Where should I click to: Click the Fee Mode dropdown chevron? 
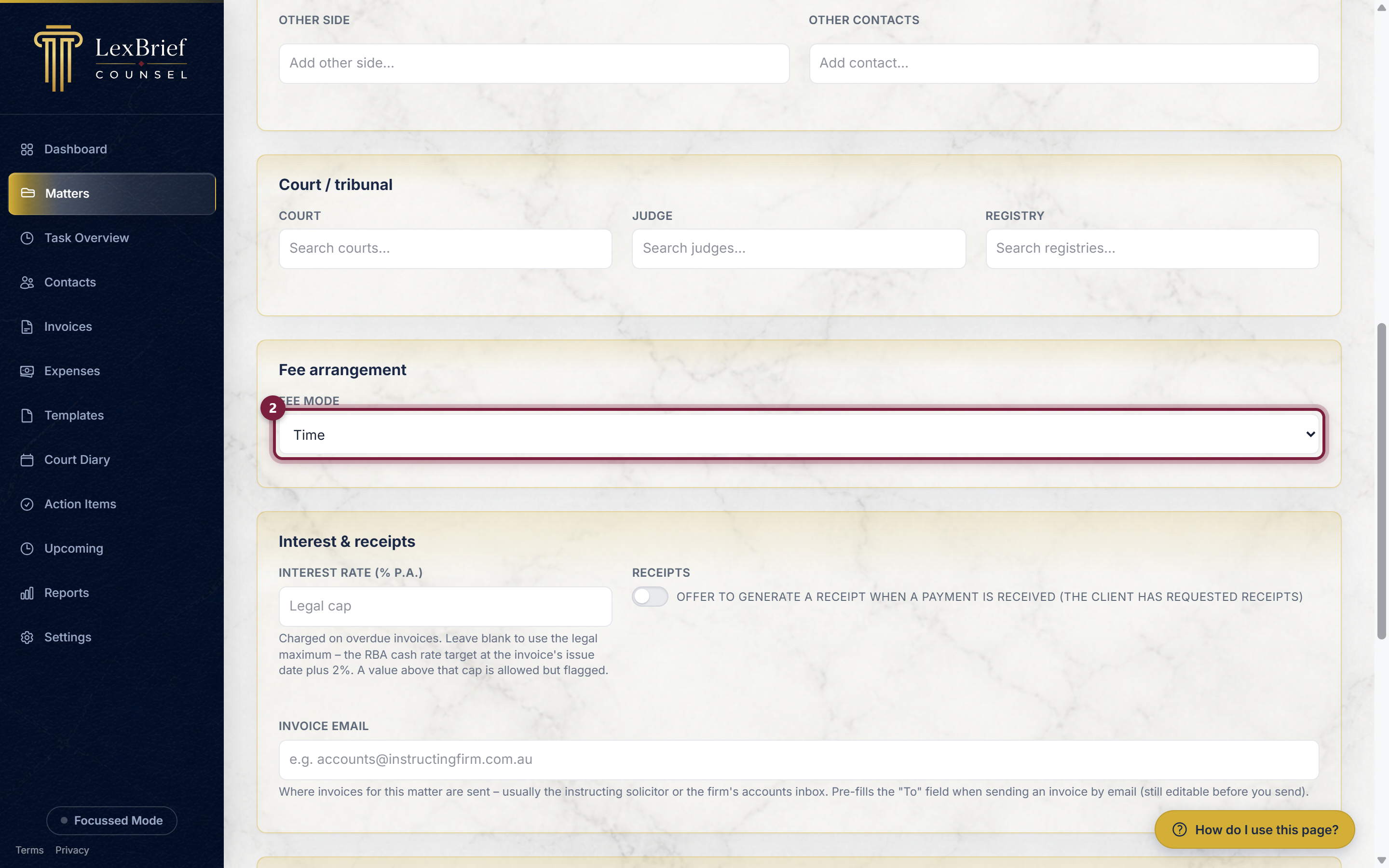point(1310,434)
